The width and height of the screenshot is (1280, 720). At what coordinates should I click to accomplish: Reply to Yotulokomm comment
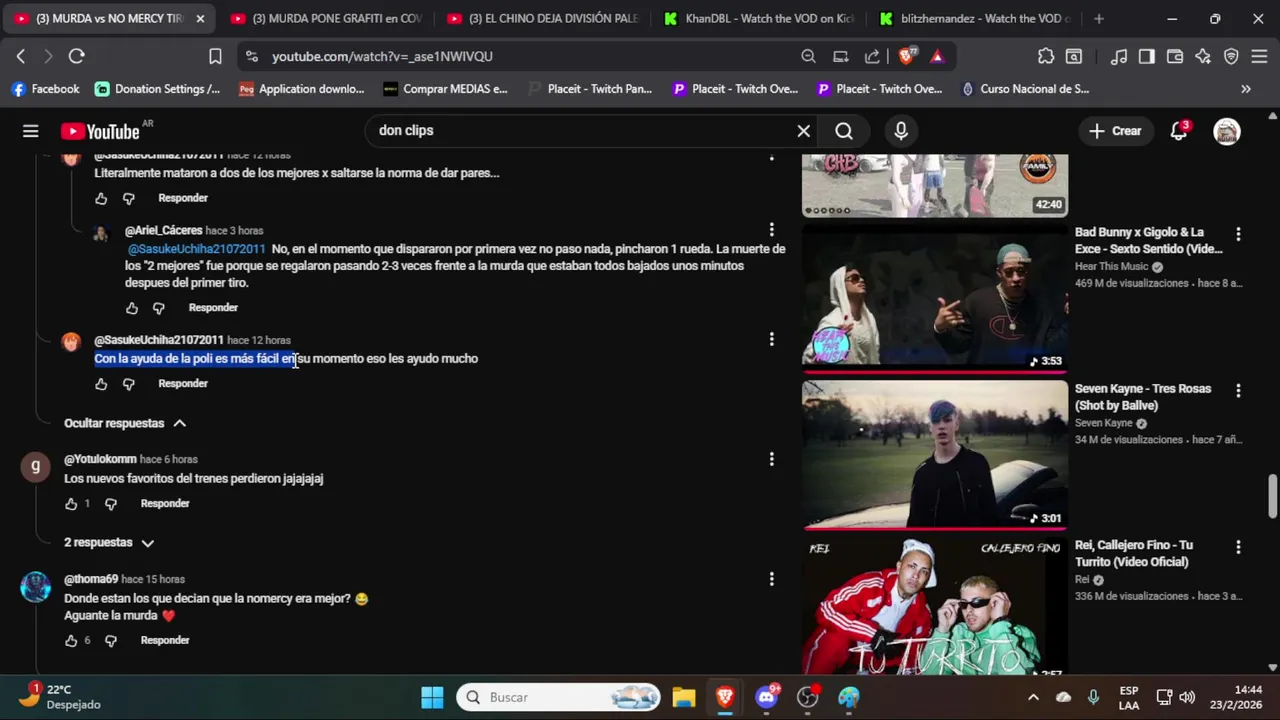(x=165, y=504)
